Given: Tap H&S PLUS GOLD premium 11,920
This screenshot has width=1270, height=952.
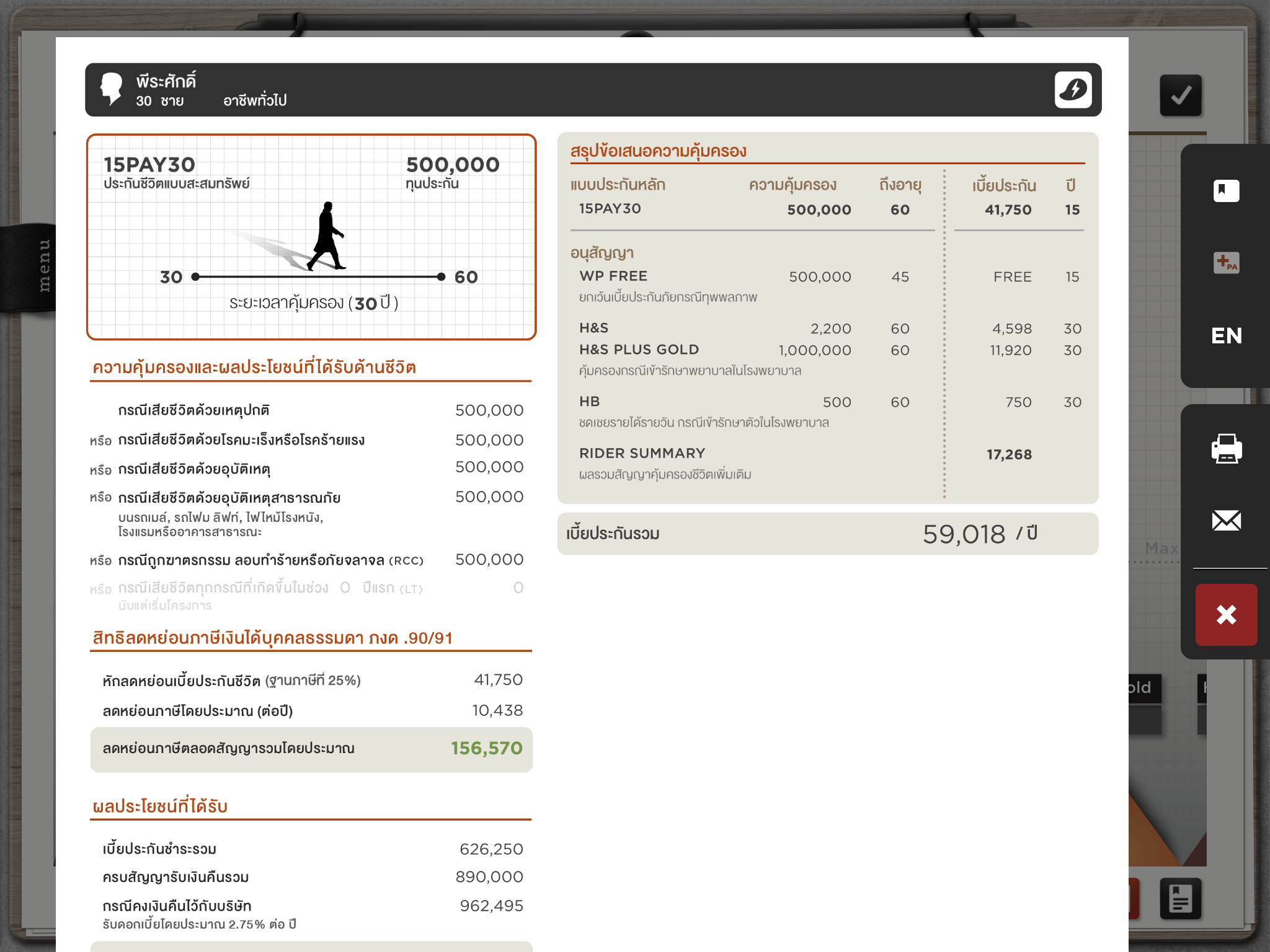Looking at the screenshot, I should coord(1011,350).
